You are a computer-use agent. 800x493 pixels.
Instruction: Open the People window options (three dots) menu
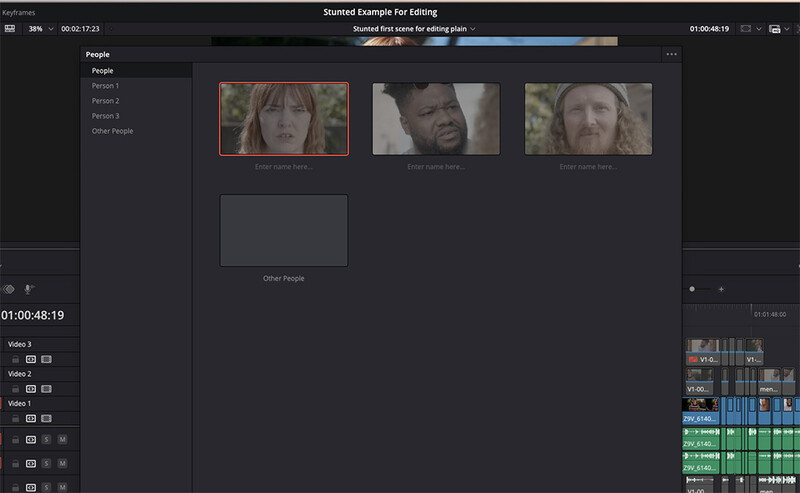(671, 54)
